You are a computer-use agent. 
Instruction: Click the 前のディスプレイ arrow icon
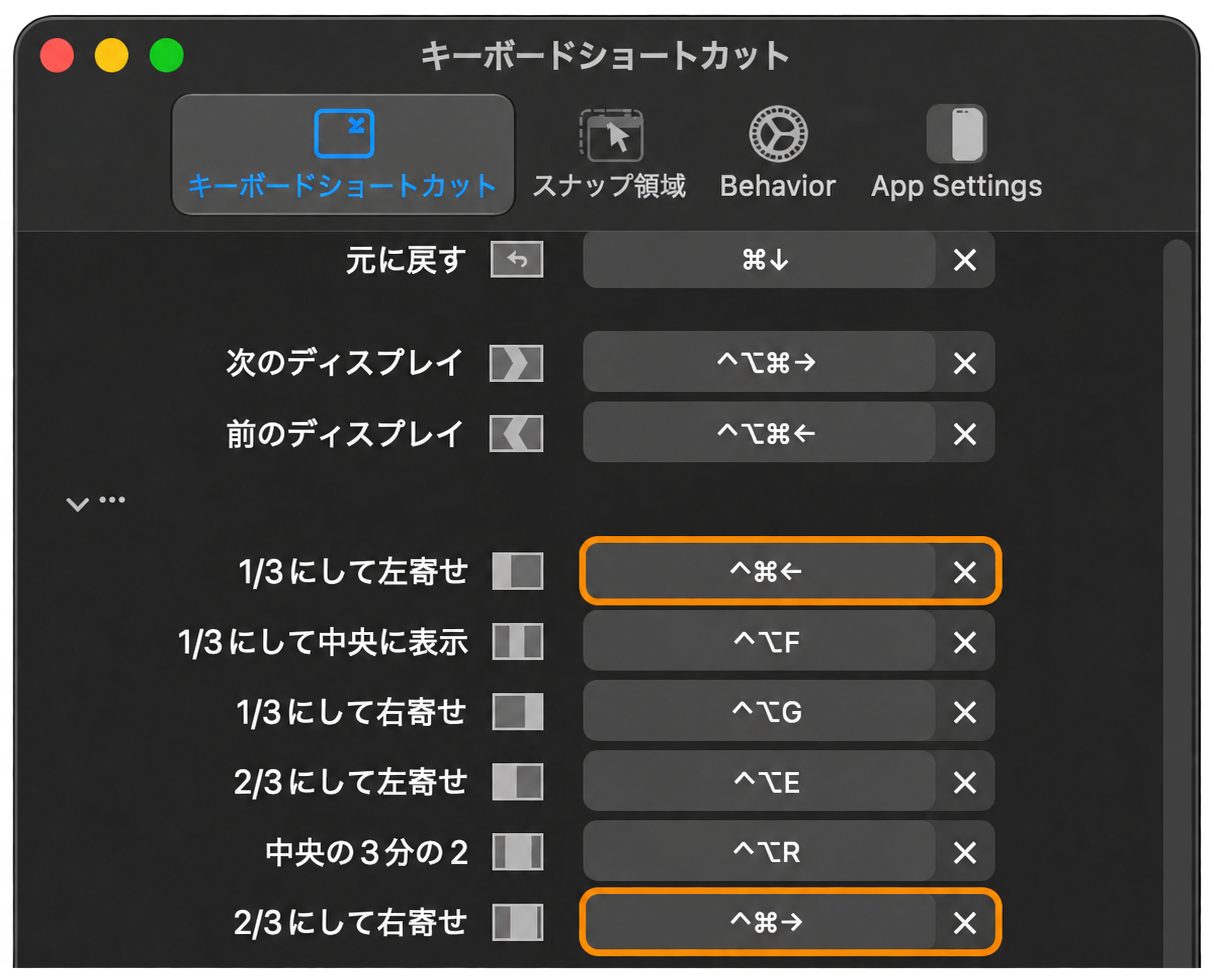coord(517,433)
